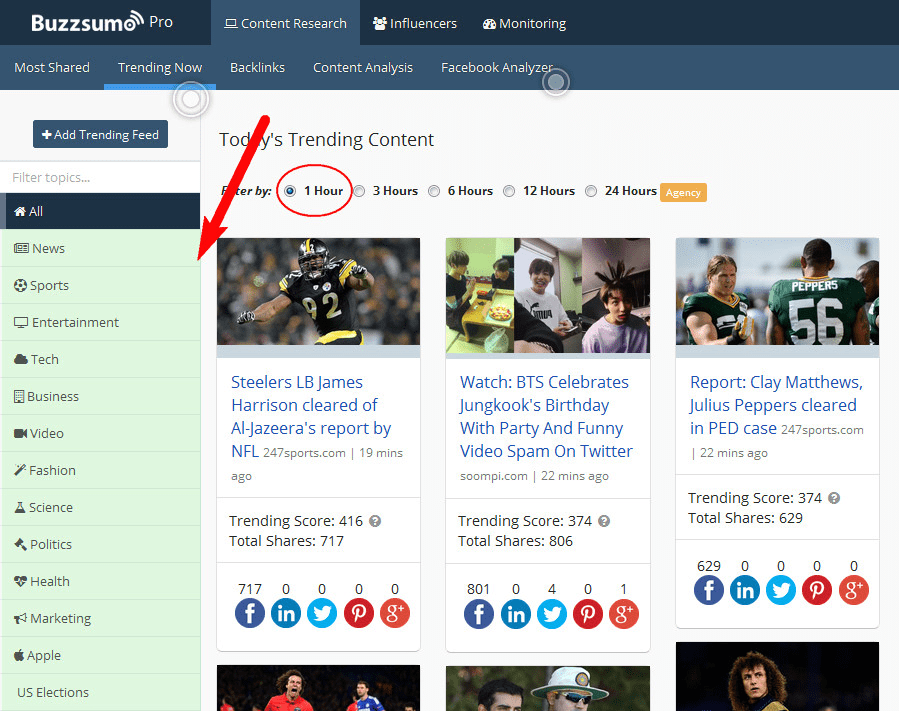Select the Science topic in sidebar
The image size is (899, 711).
point(100,507)
